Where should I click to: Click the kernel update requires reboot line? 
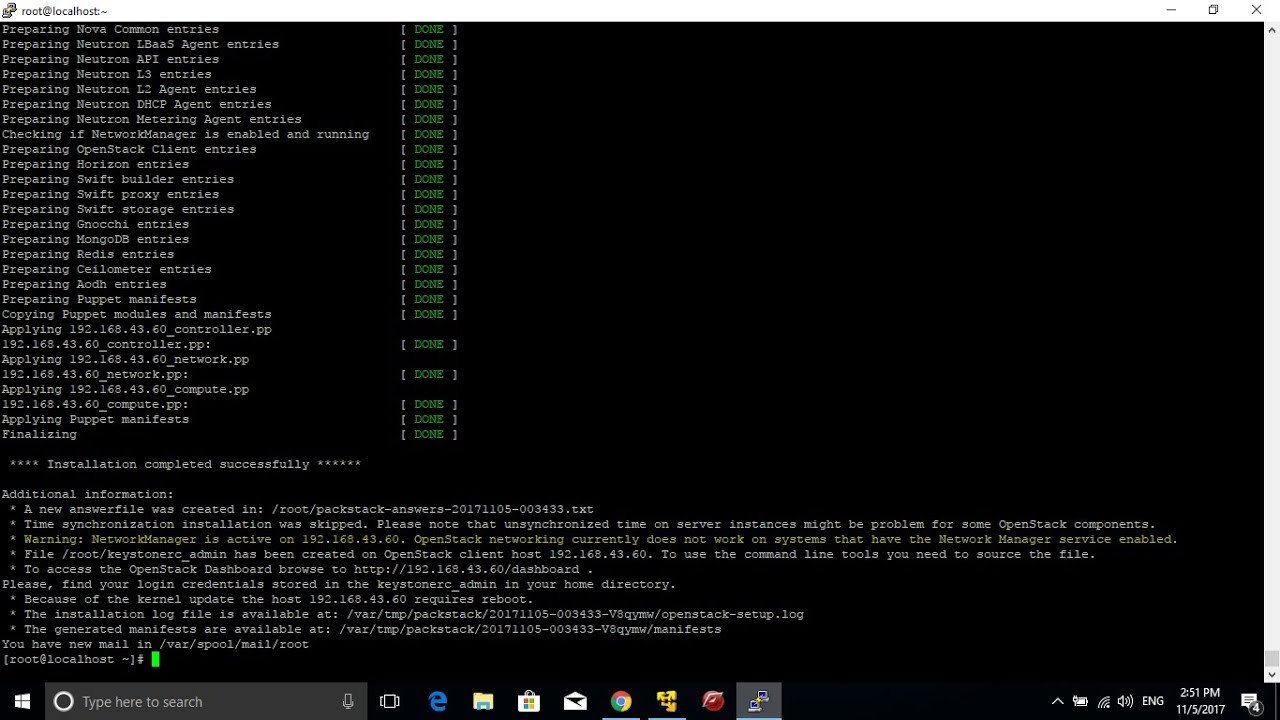(x=271, y=599)
